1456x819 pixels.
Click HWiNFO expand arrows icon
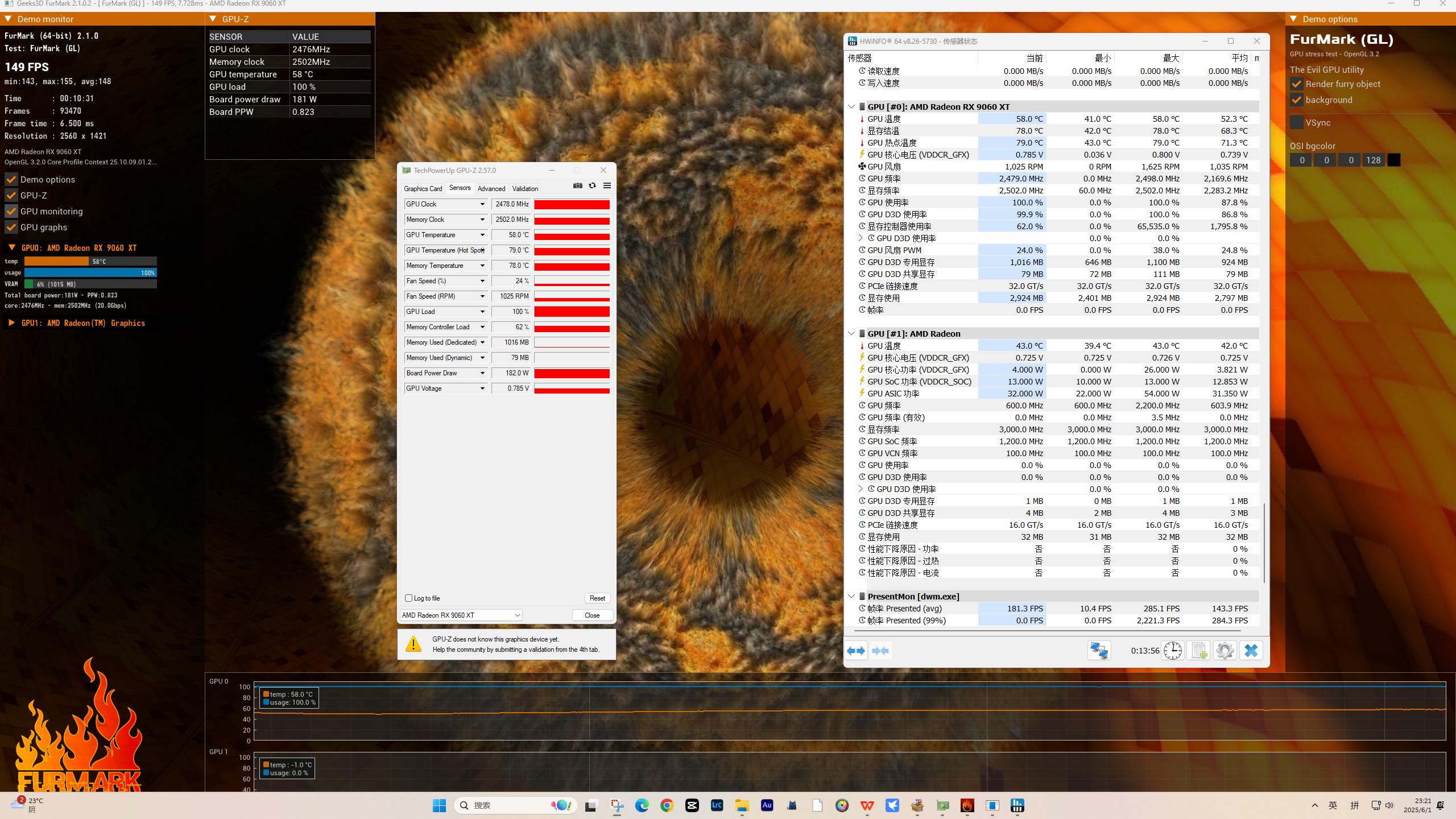pyautogui.click(x=856, y=651)
